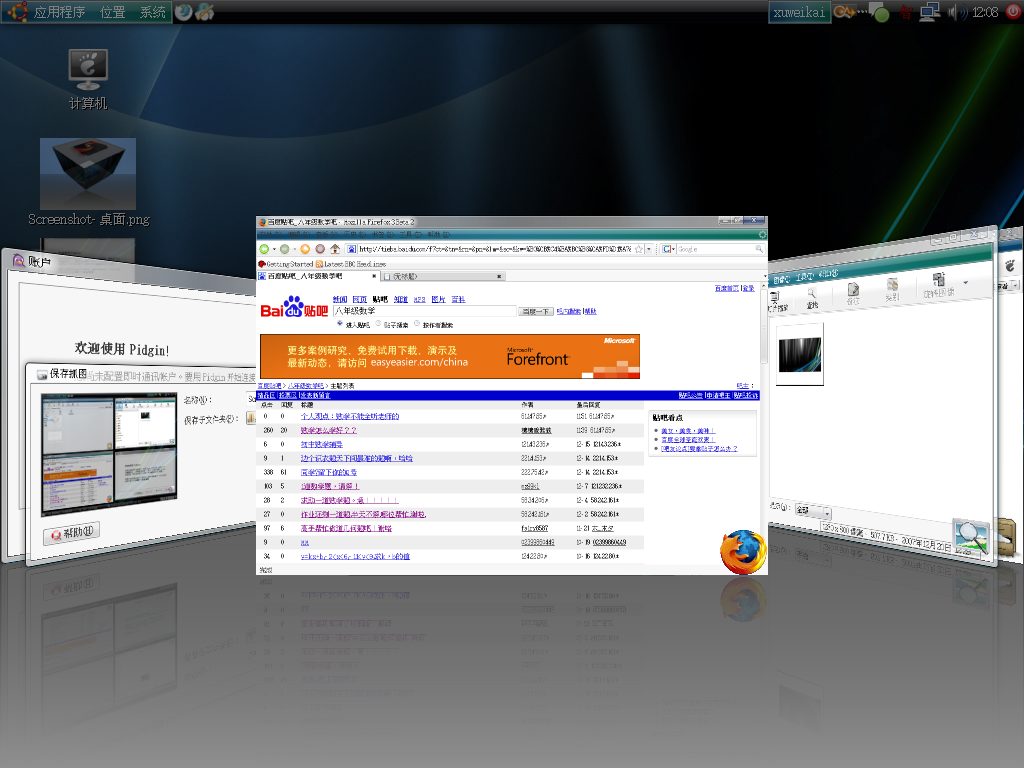
Task: Launch the globe browser icon in top panel
Action: [x=184, y=12]
